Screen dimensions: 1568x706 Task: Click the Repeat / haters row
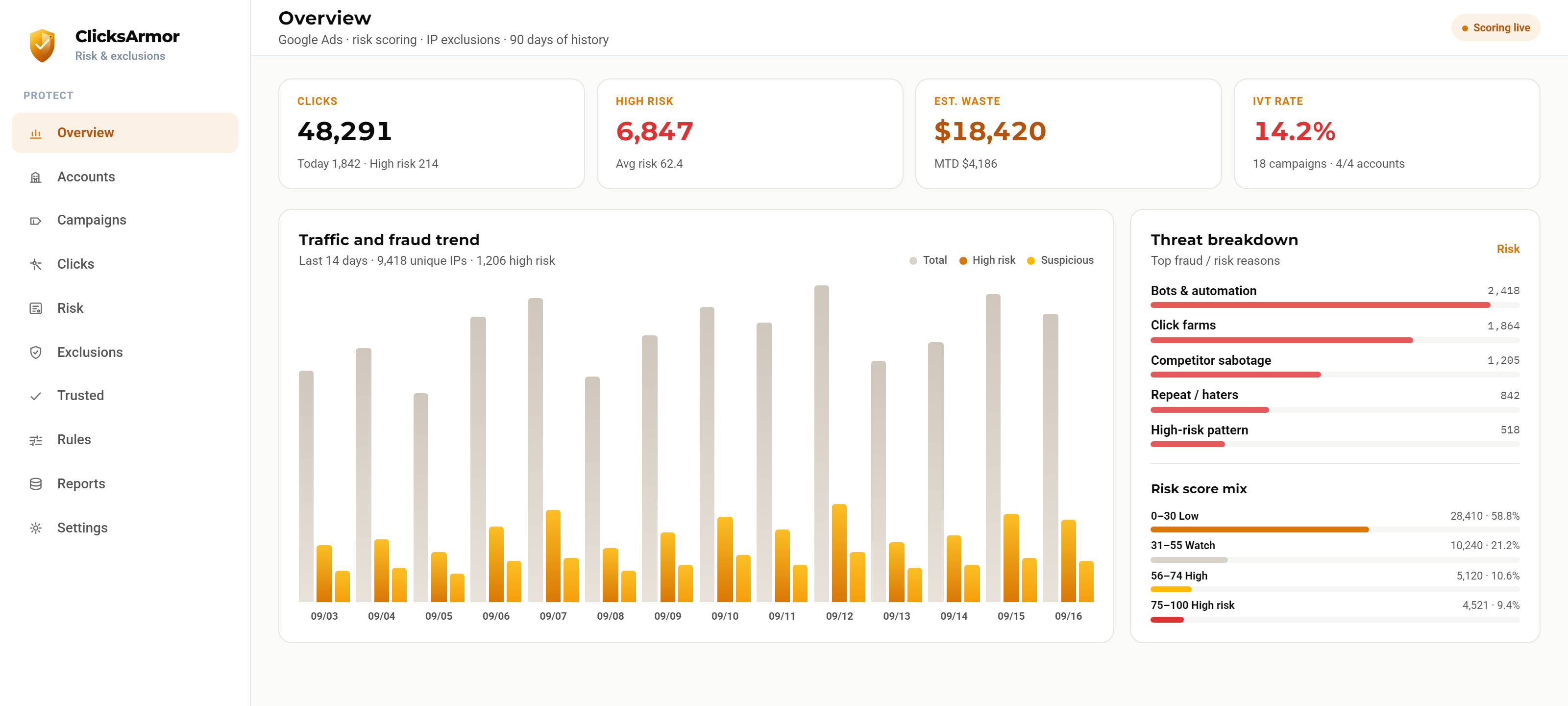point(1335,401)
